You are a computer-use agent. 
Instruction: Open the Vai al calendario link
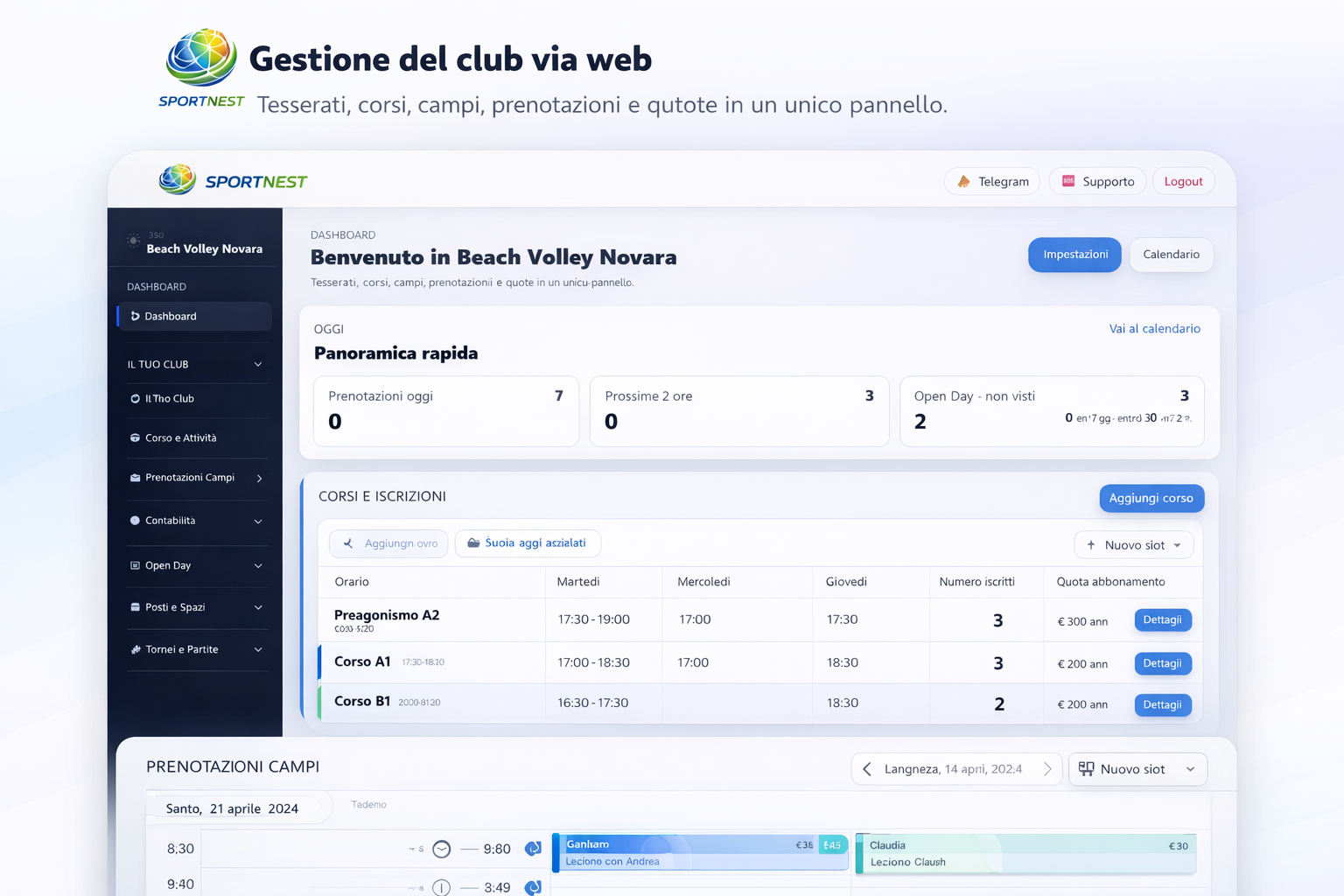tap(1154, 328)
